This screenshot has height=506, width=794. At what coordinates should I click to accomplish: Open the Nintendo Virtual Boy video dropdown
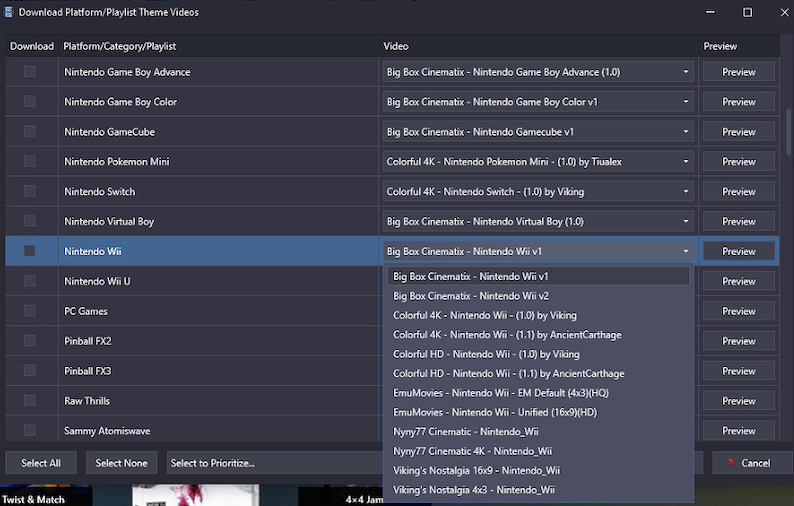tap(538, 221)
